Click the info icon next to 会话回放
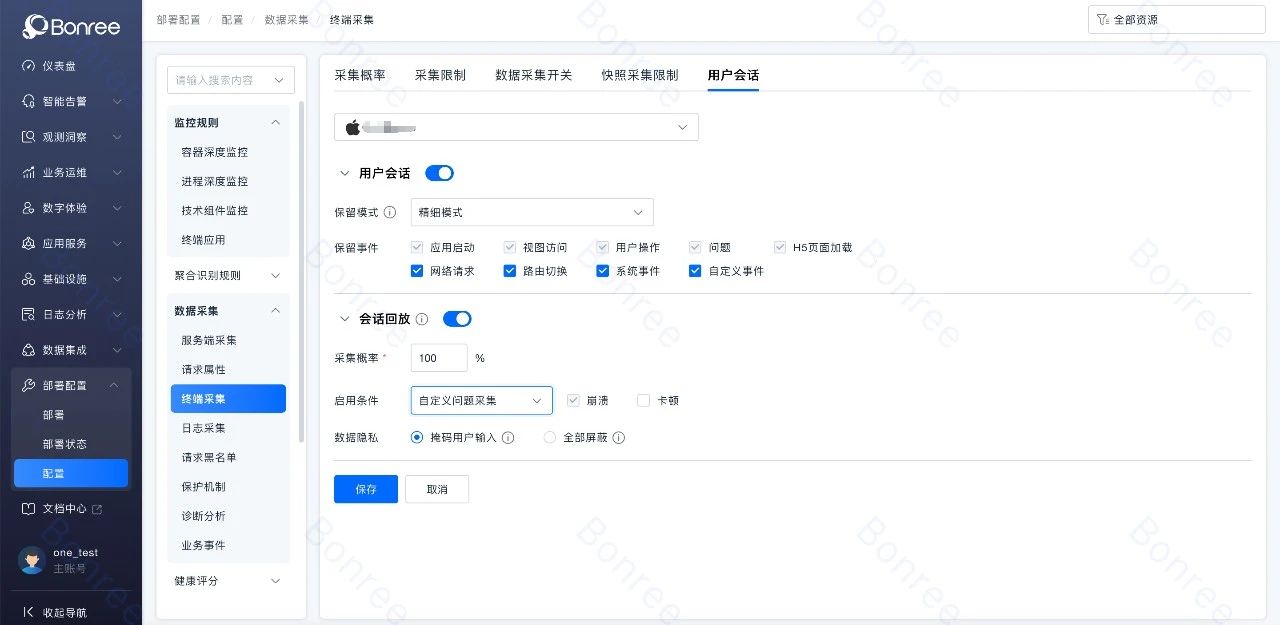 (x=422, y=319)
